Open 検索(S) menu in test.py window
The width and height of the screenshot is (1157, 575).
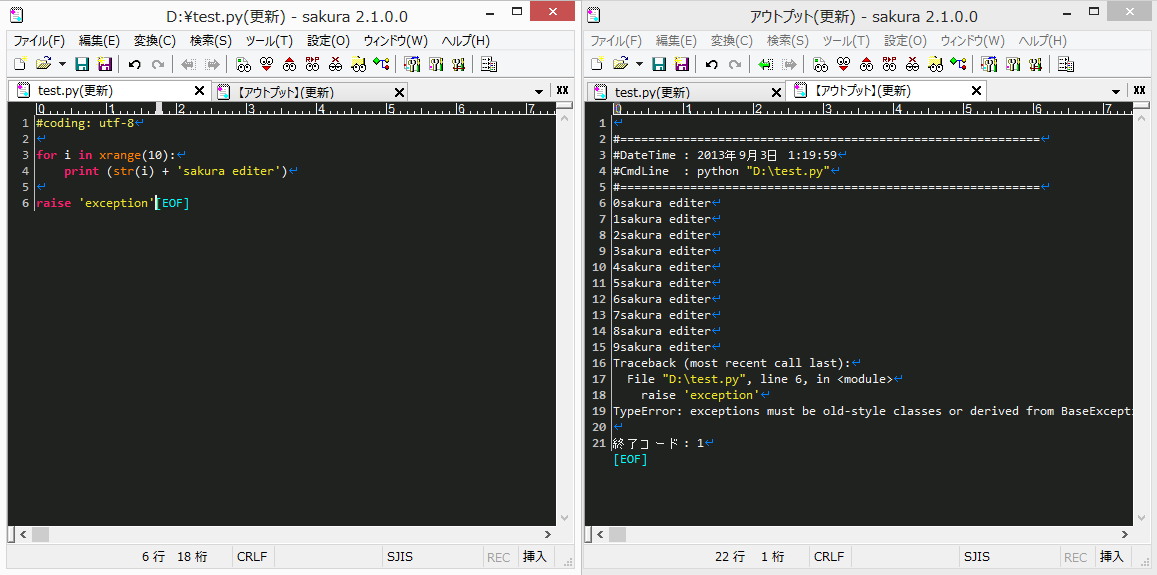tap(211, 41)
